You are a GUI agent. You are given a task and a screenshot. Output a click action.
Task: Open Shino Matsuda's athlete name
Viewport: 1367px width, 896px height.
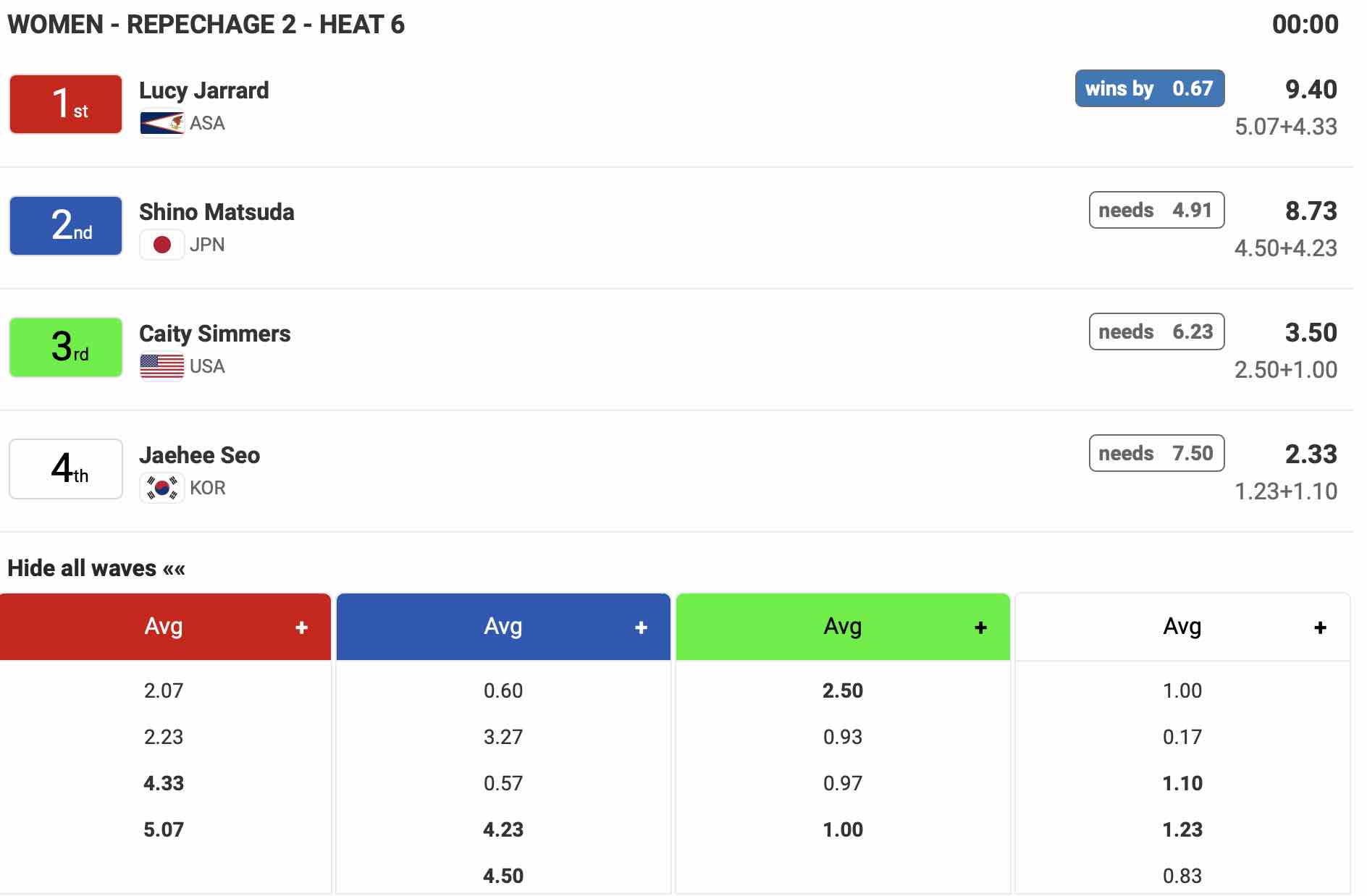(x=216, y=212)
